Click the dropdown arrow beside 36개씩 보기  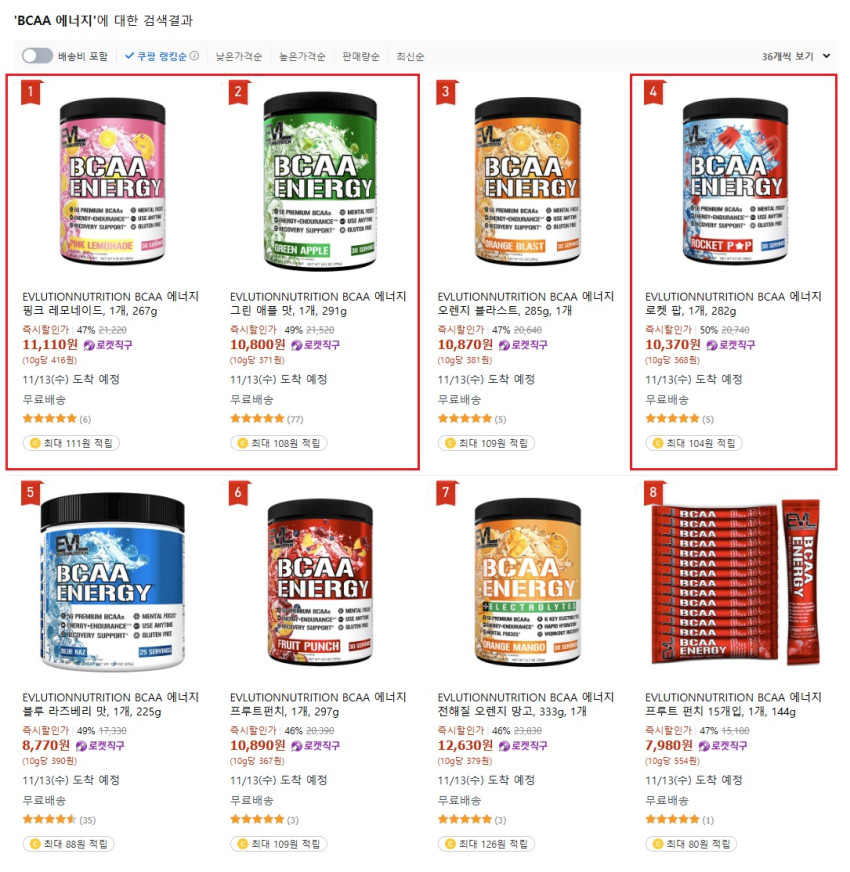[x=826, y=56]
